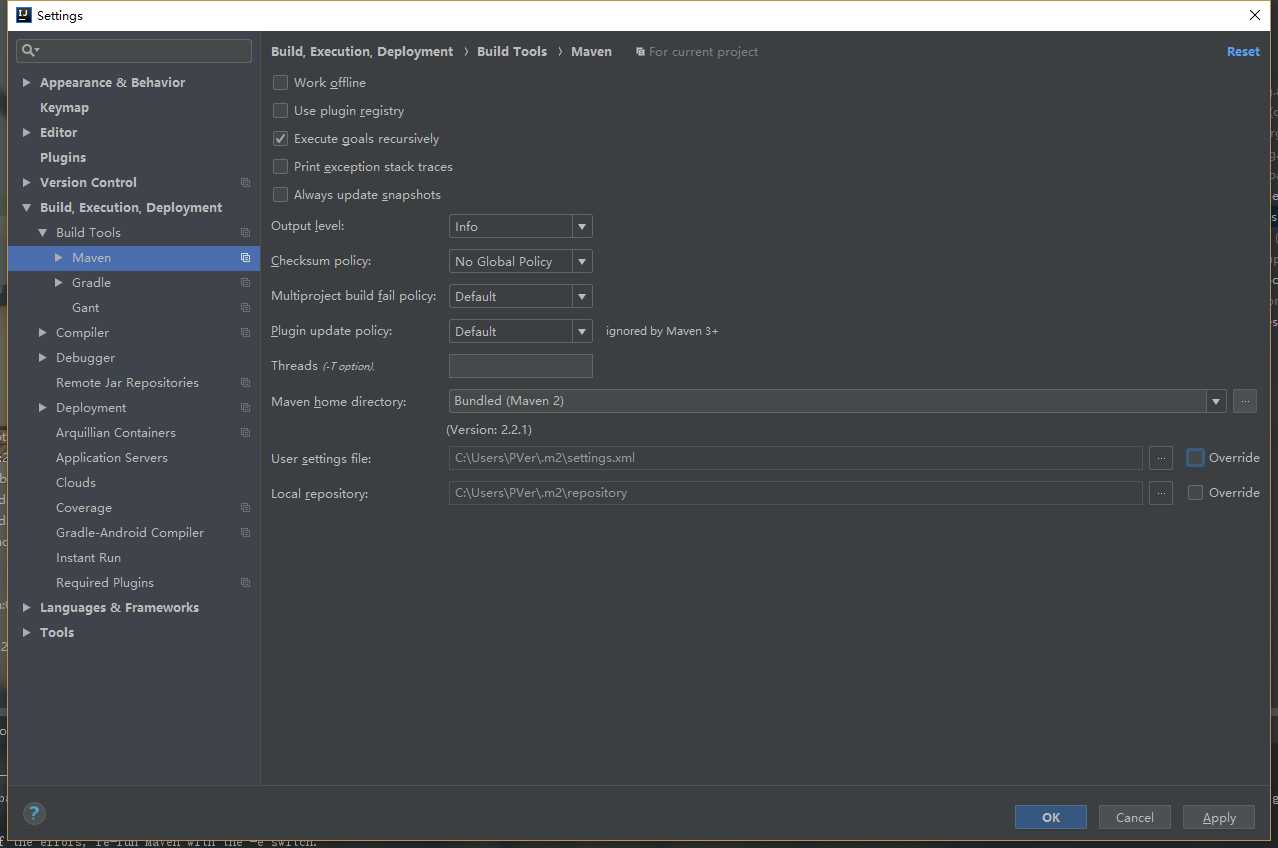Select Plugins in settings tree

tap(63, 157)
